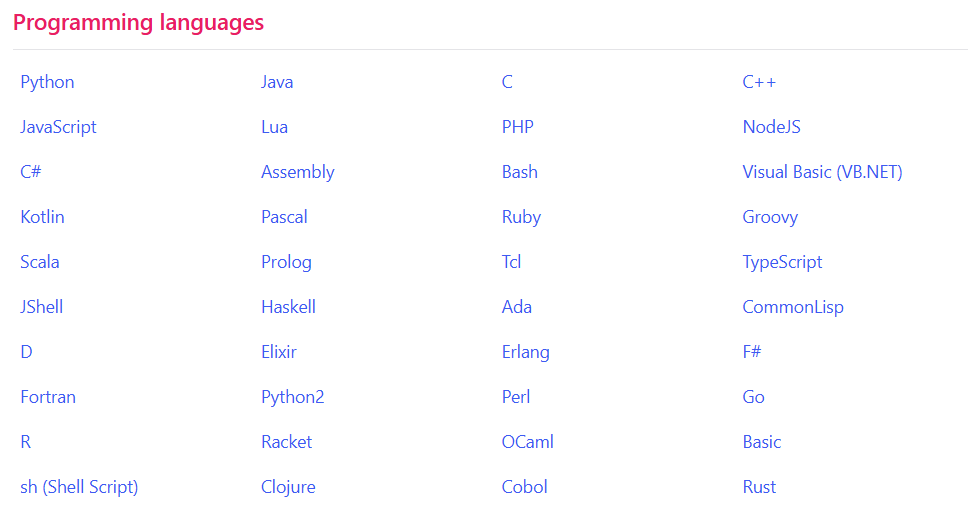
Task: Open the Kotlin link
Action: tap(42, 217)
